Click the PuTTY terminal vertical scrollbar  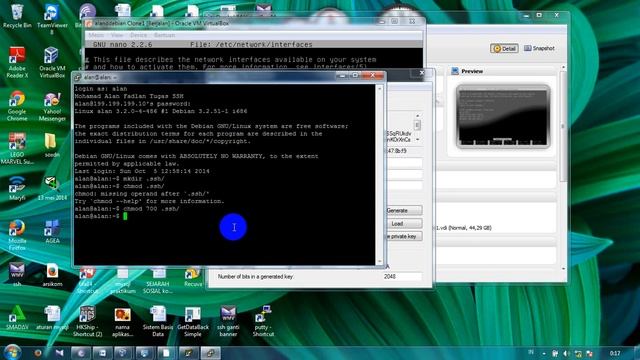[x=380, y=175]
